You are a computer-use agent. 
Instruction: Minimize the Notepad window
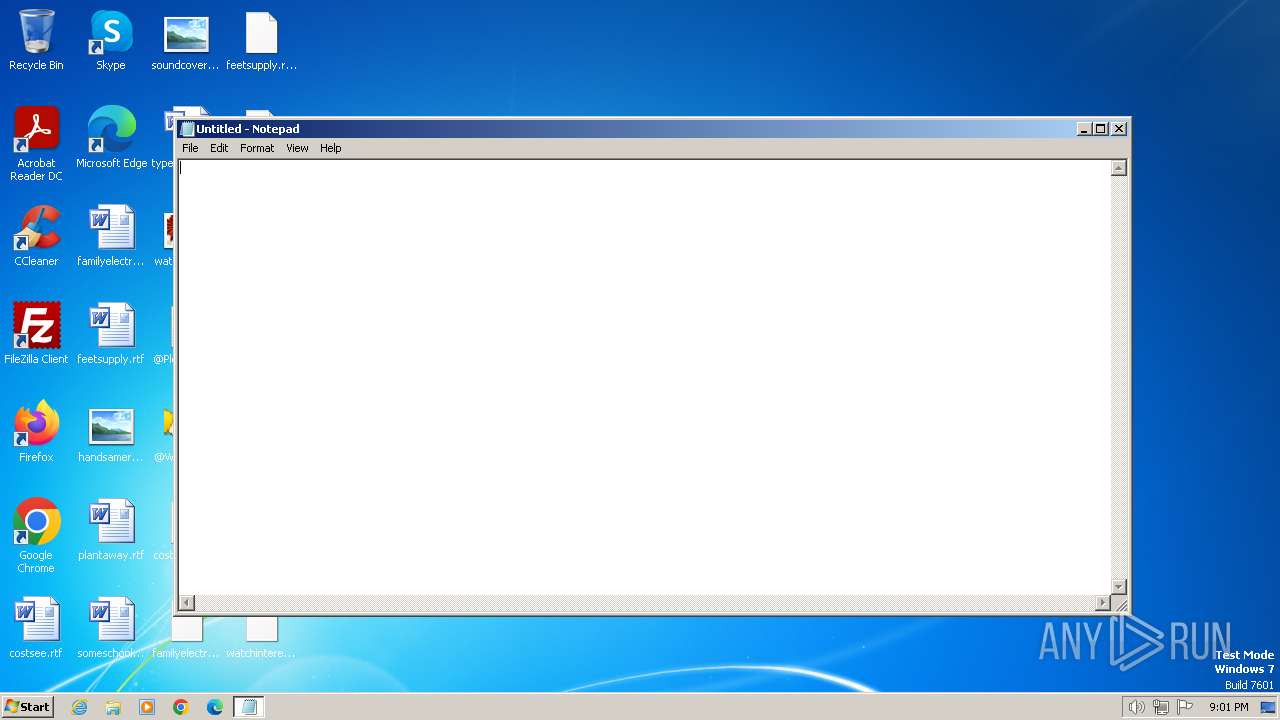pos(1084,129)
